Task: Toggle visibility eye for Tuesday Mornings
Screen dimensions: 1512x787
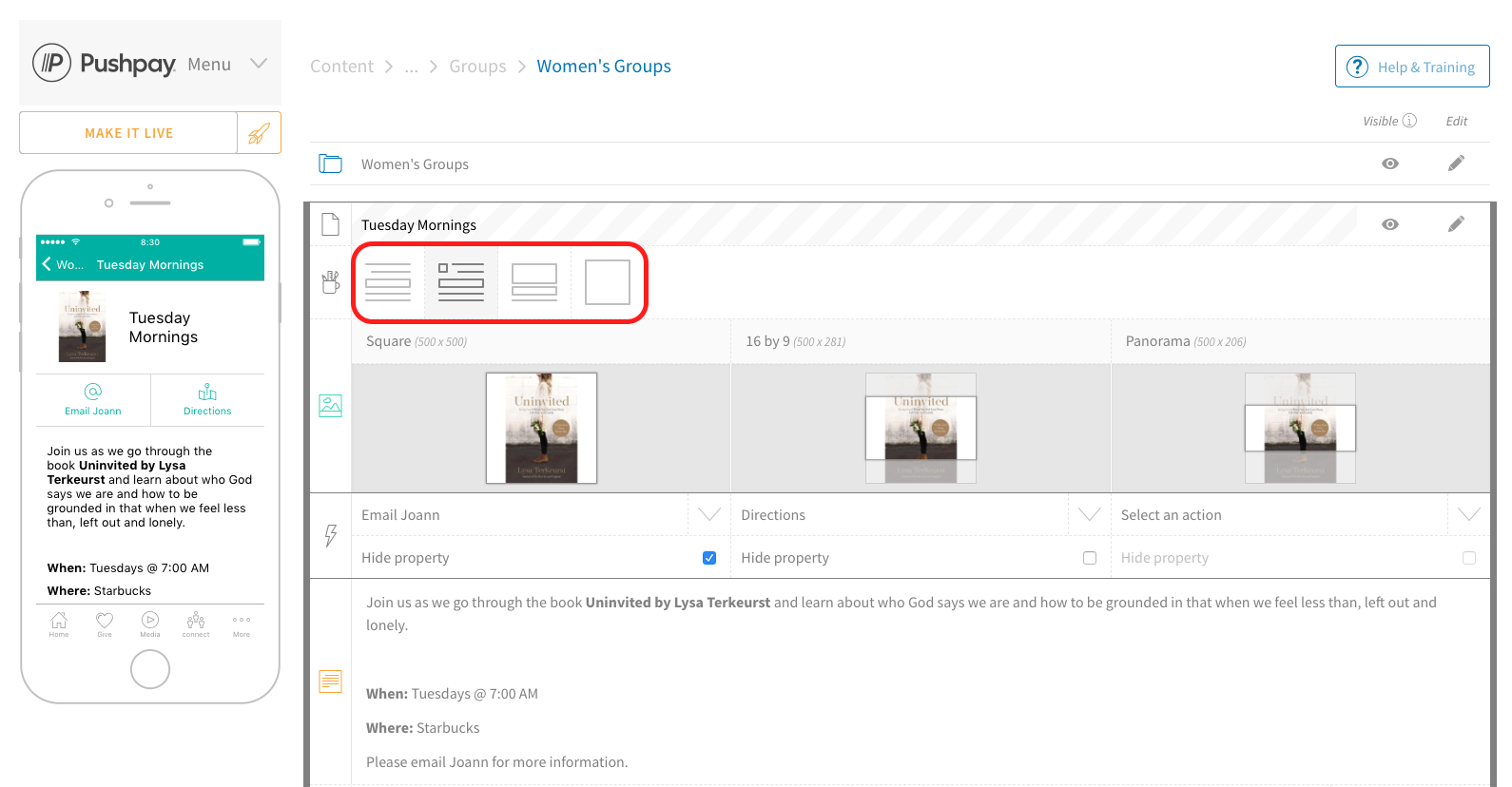Action: pyautogui.click(x=1390, y=224)
